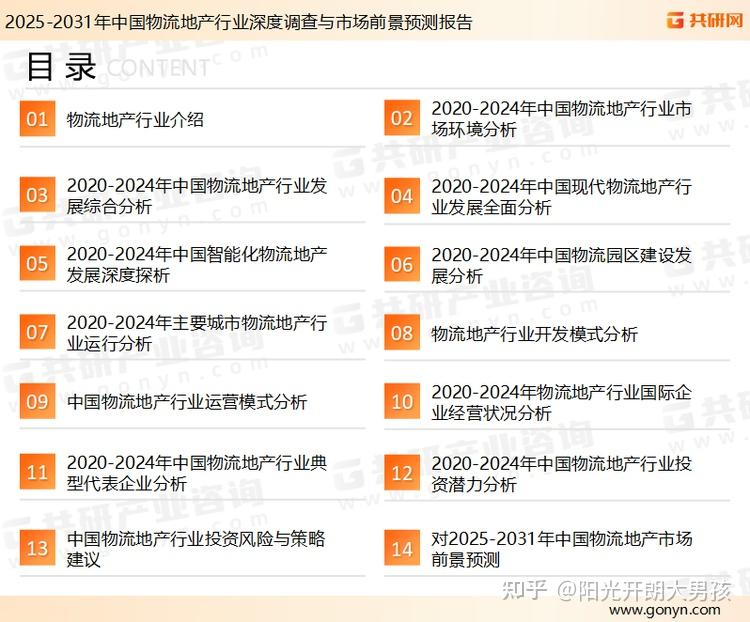Screen dimensions: 750x622
Task: Click the orange 14 number badge
Action: coord(402,548)
